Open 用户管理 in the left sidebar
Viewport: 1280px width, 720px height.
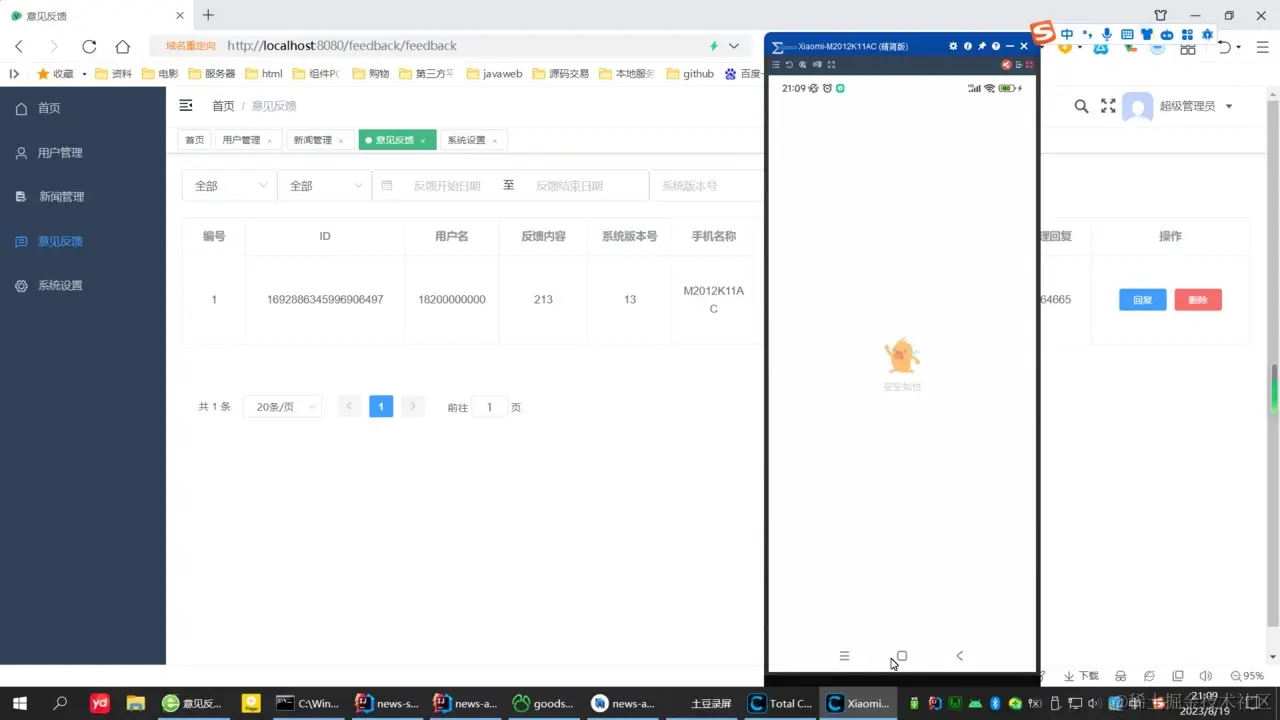[x=83, y=153]
